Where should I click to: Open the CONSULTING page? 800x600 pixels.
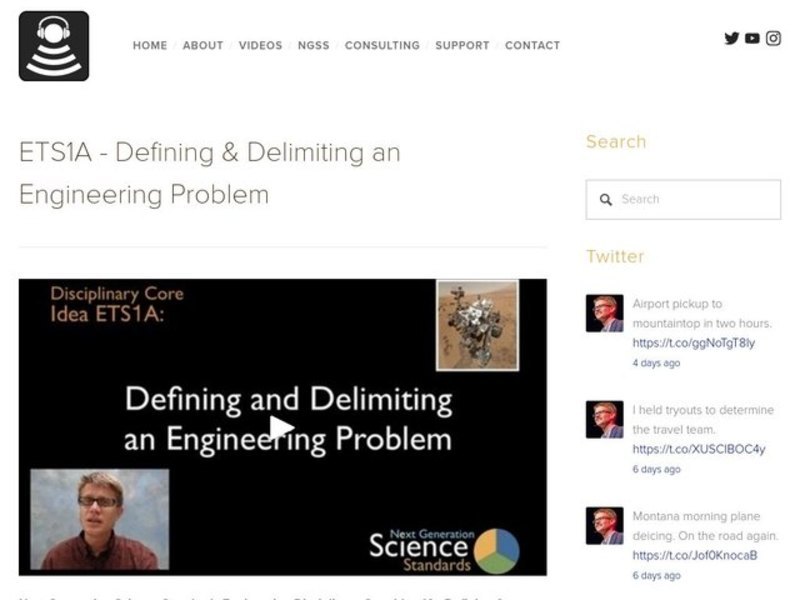coord(382,45)
